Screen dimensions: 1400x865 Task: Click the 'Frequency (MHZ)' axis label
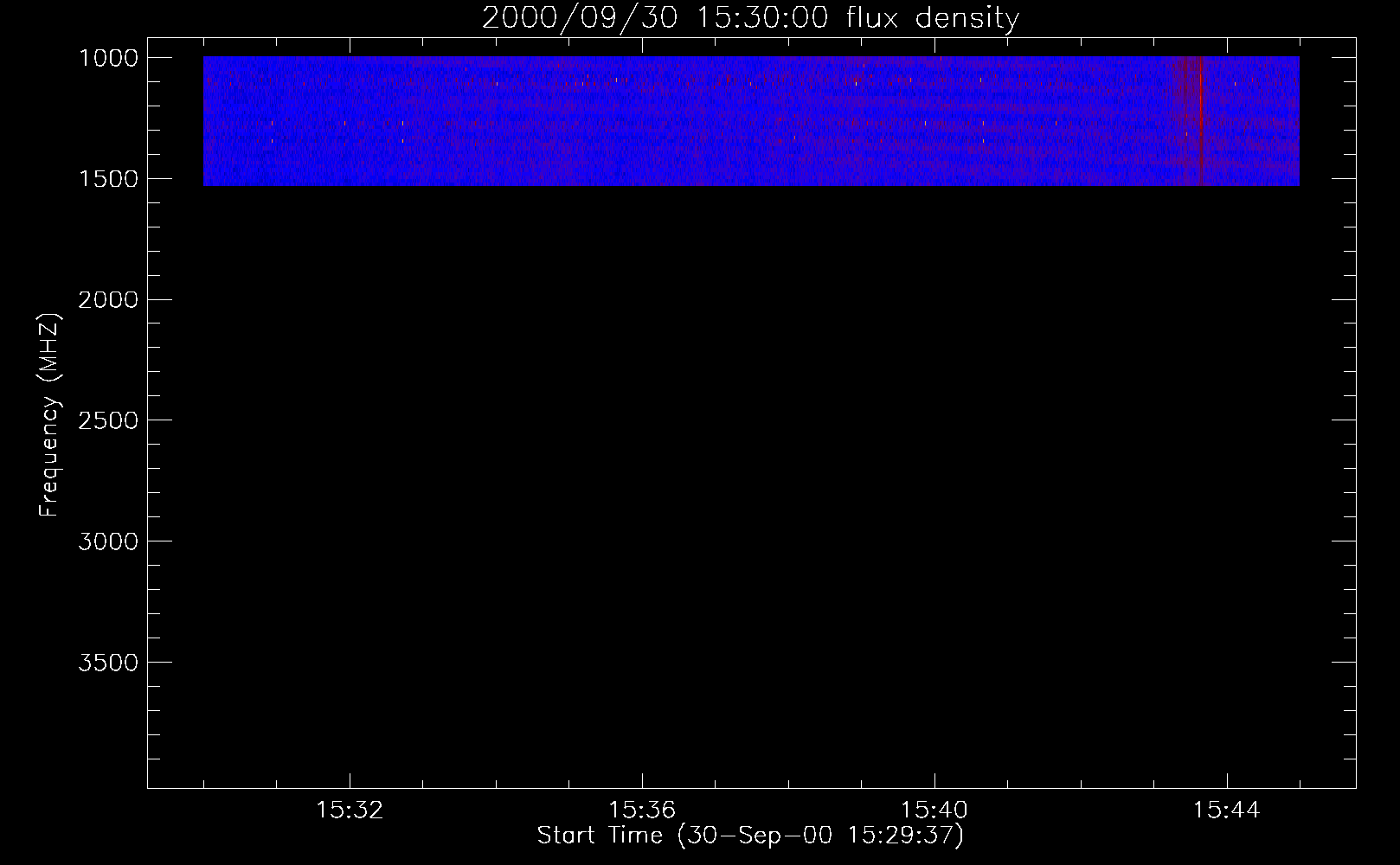coord(50,414)
